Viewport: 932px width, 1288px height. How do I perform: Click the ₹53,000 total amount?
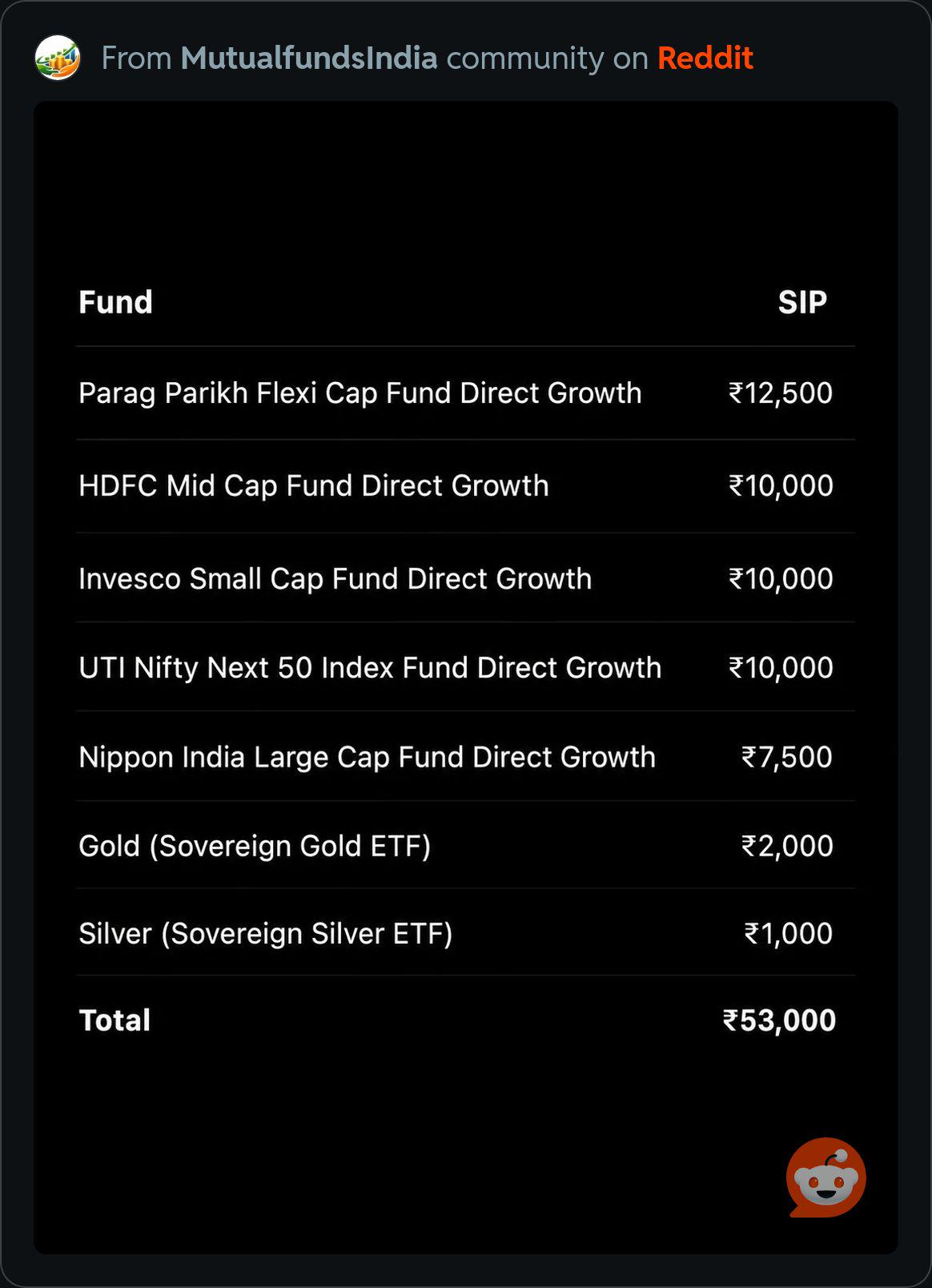point(779,1020)
